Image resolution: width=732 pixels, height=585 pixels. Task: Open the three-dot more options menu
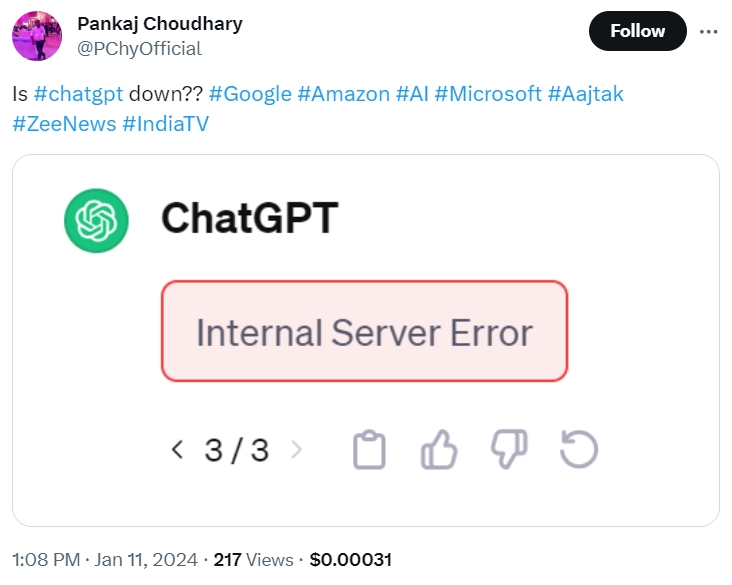[x=708, y=31]
